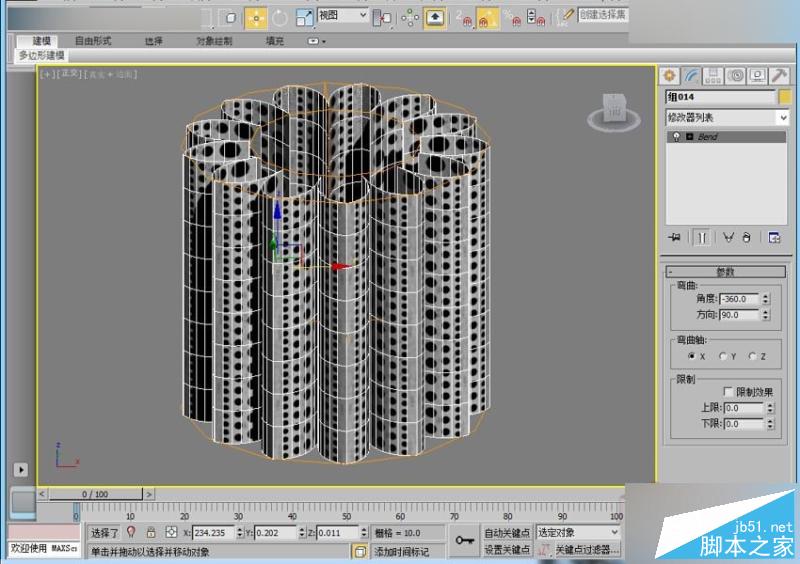The width and height of the screenshot is (800, 564).
Task: Open the Motion panel icon
Action: point(735,75)
